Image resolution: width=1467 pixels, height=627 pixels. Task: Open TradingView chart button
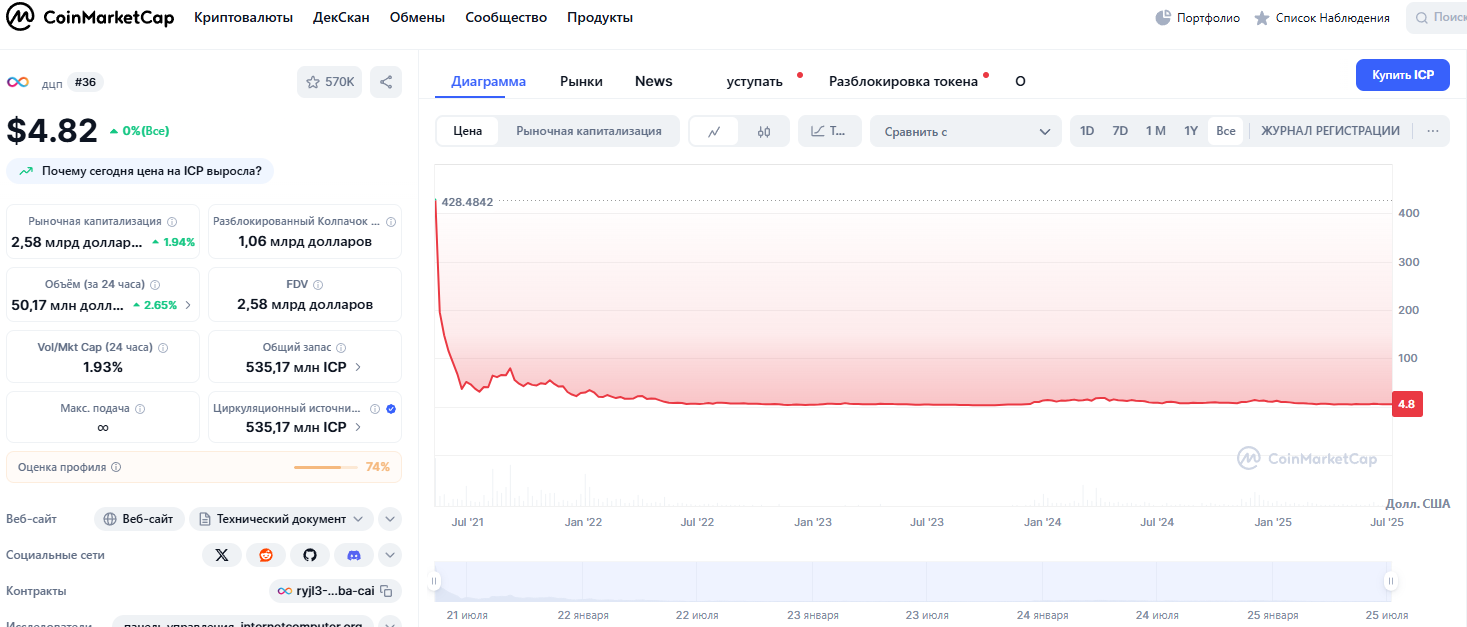click(x=830, y=131)
